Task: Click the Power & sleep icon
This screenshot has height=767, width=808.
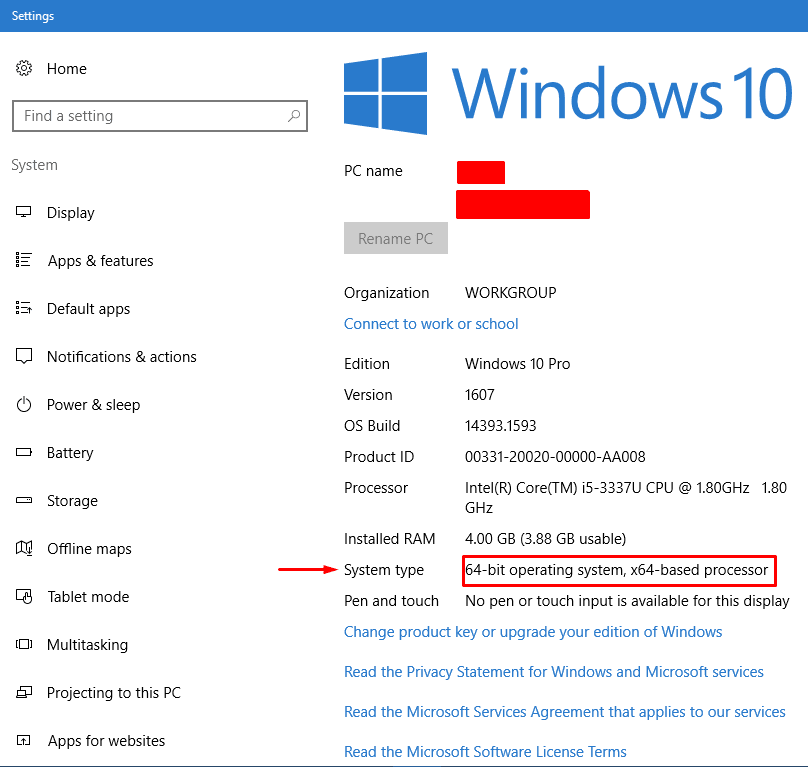Action: (x=24, y=404)
